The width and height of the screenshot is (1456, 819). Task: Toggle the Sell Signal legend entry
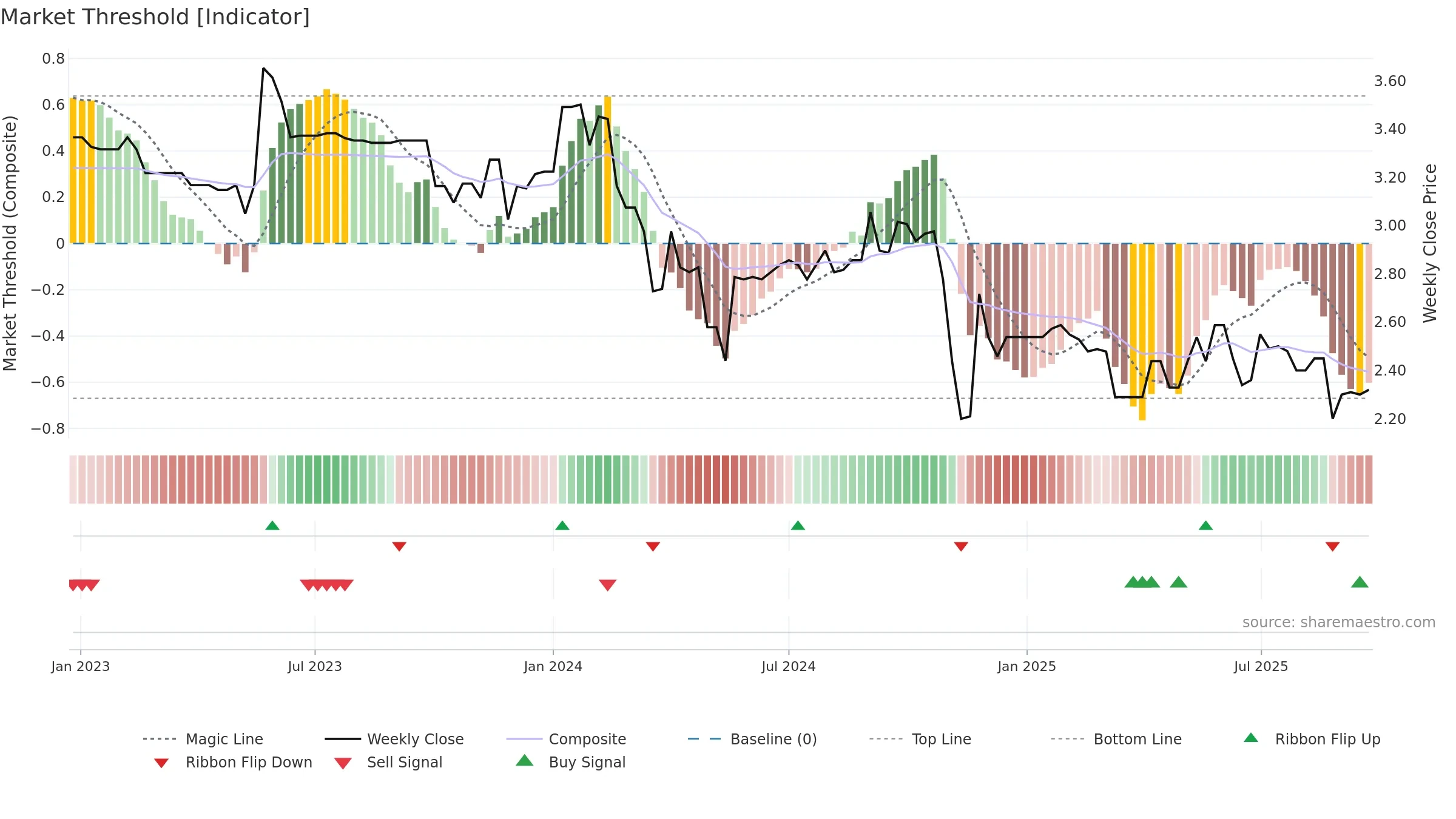pyautogui.click(x=388, y=763)
